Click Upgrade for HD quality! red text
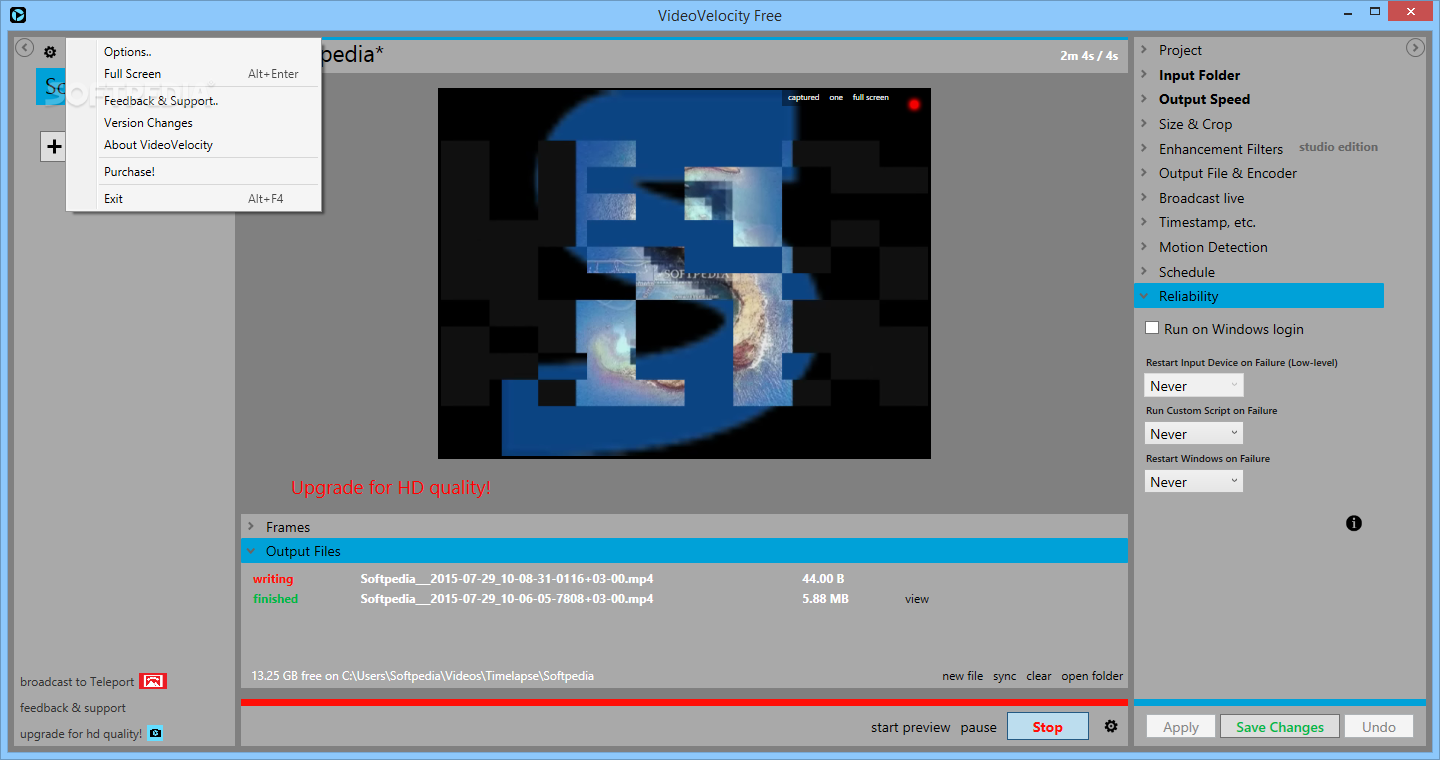The width and height of the screenshot is (1440, 760). tap(391, 488)
